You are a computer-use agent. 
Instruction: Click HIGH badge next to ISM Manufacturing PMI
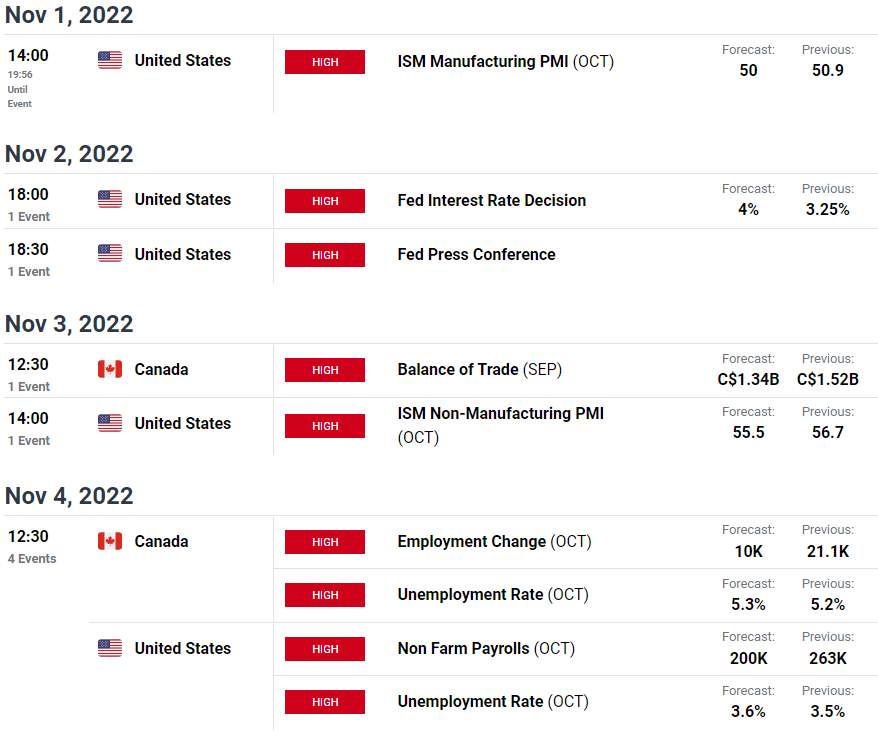tap(325, 62)
